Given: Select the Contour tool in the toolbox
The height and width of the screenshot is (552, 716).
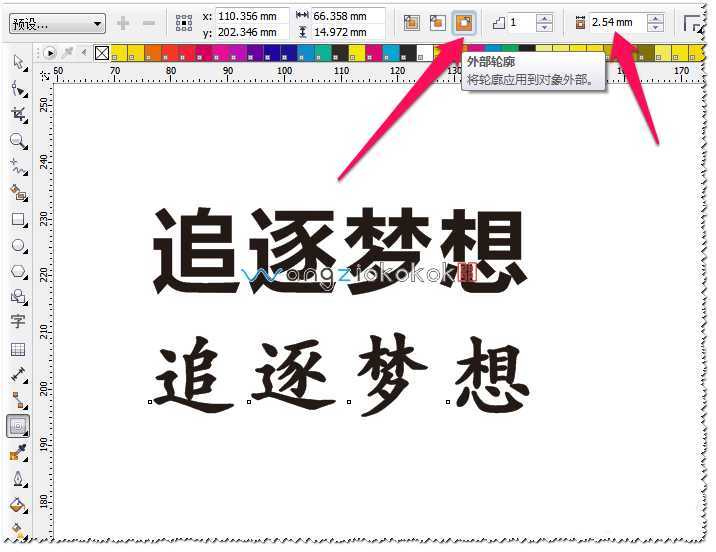Looking at the screenshot, I should coord(18,426).
